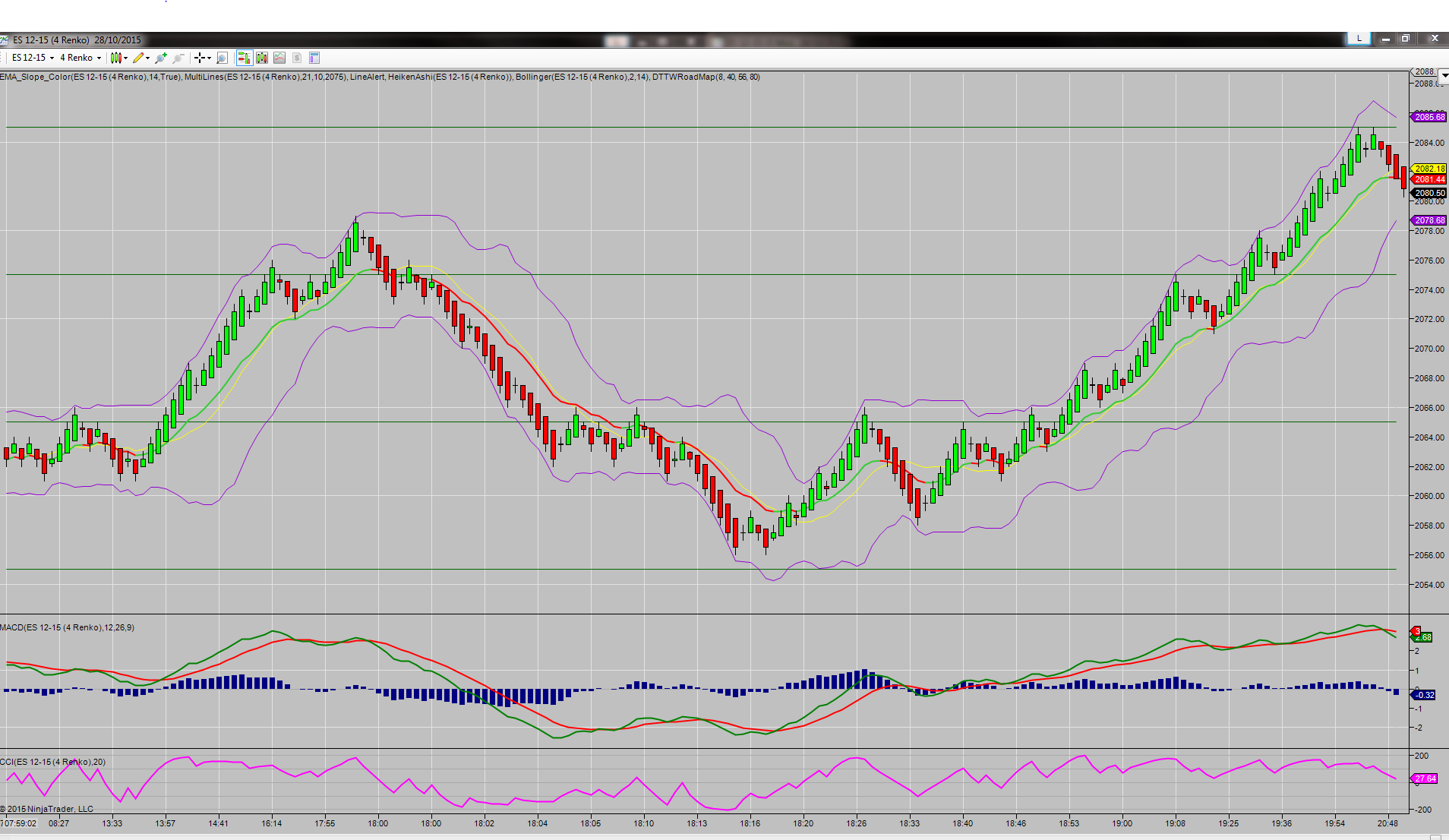
Task: Restore down the chart window
Action: tap(1406, 39)
